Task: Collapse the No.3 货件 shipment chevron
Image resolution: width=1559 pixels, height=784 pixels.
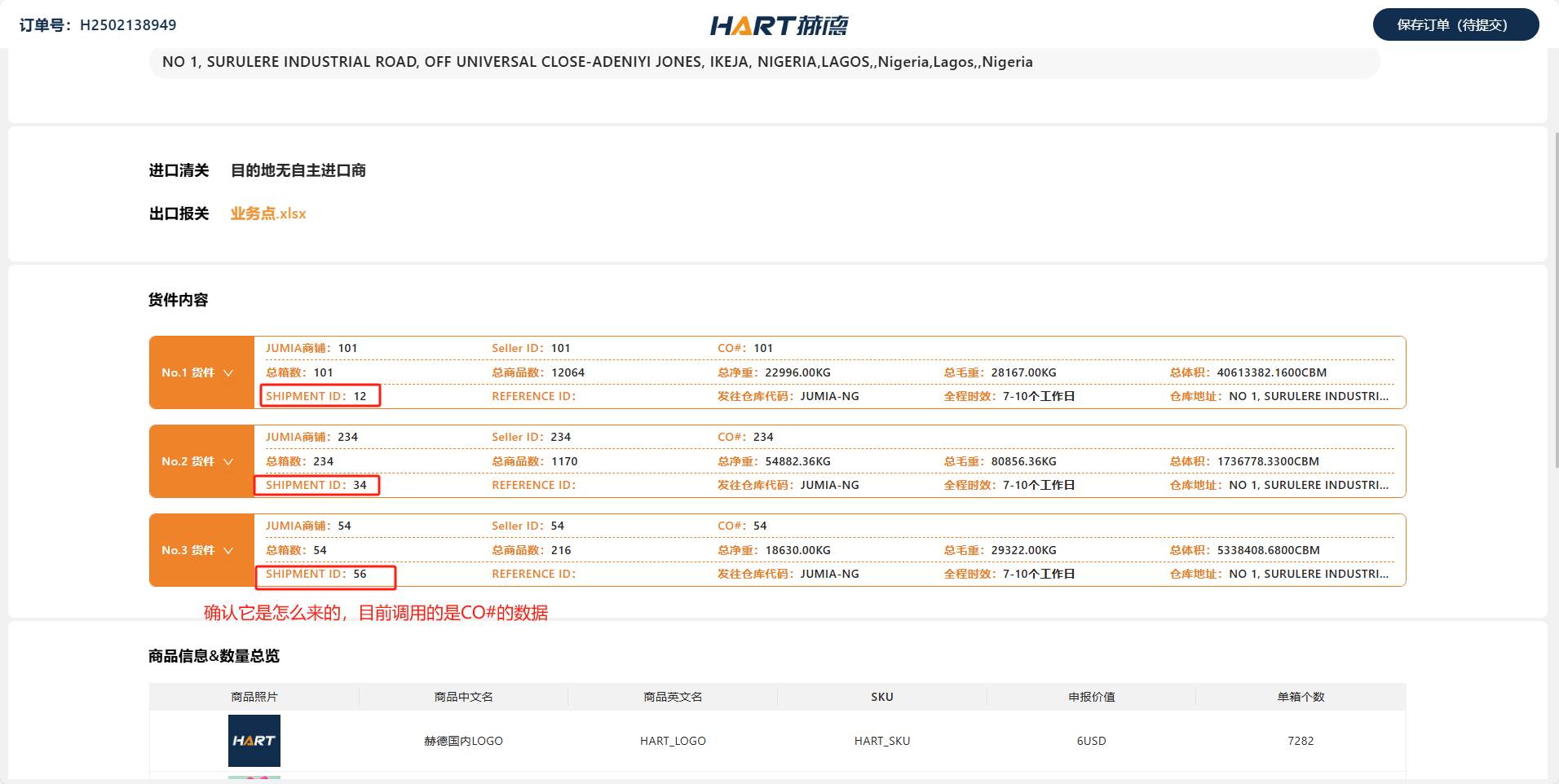Action: tap(228, 550)
